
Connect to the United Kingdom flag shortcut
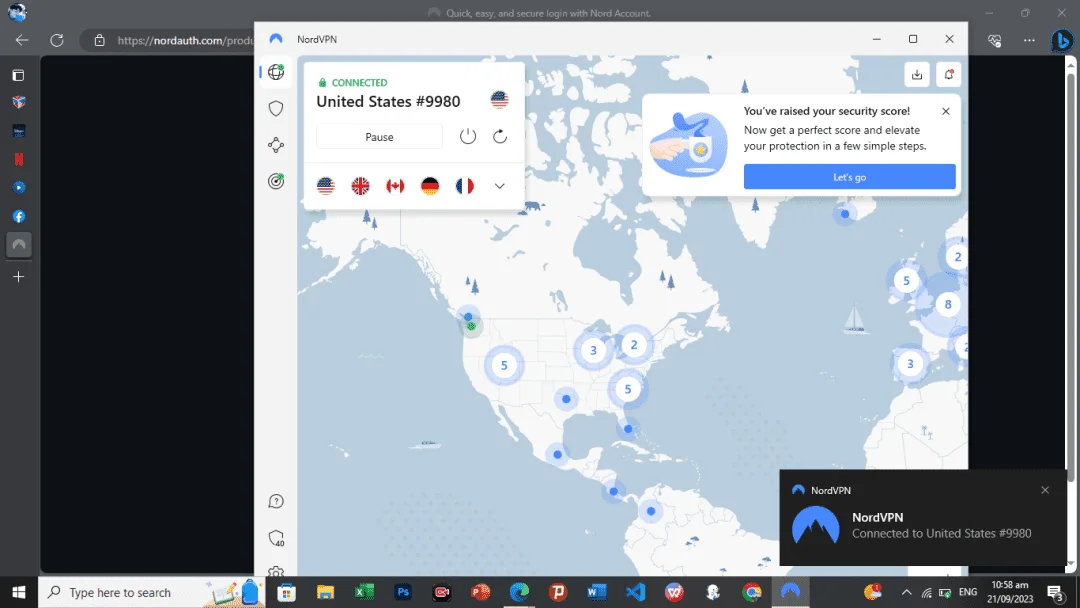[x=360, y=186]
